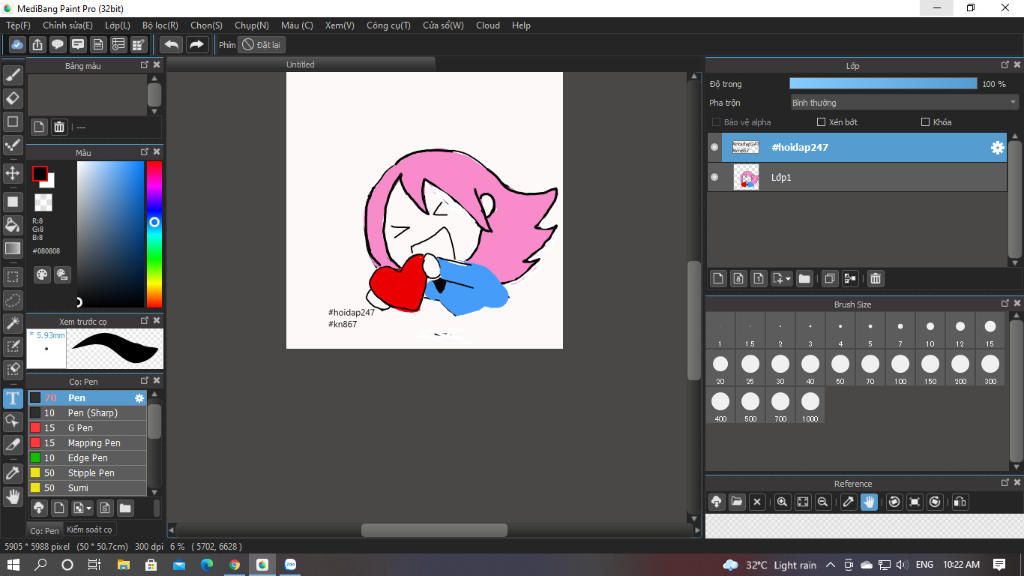Open the Pha trộn blend mode dropdown
This screenshot has height=576, width=1024.
point(903,102)
